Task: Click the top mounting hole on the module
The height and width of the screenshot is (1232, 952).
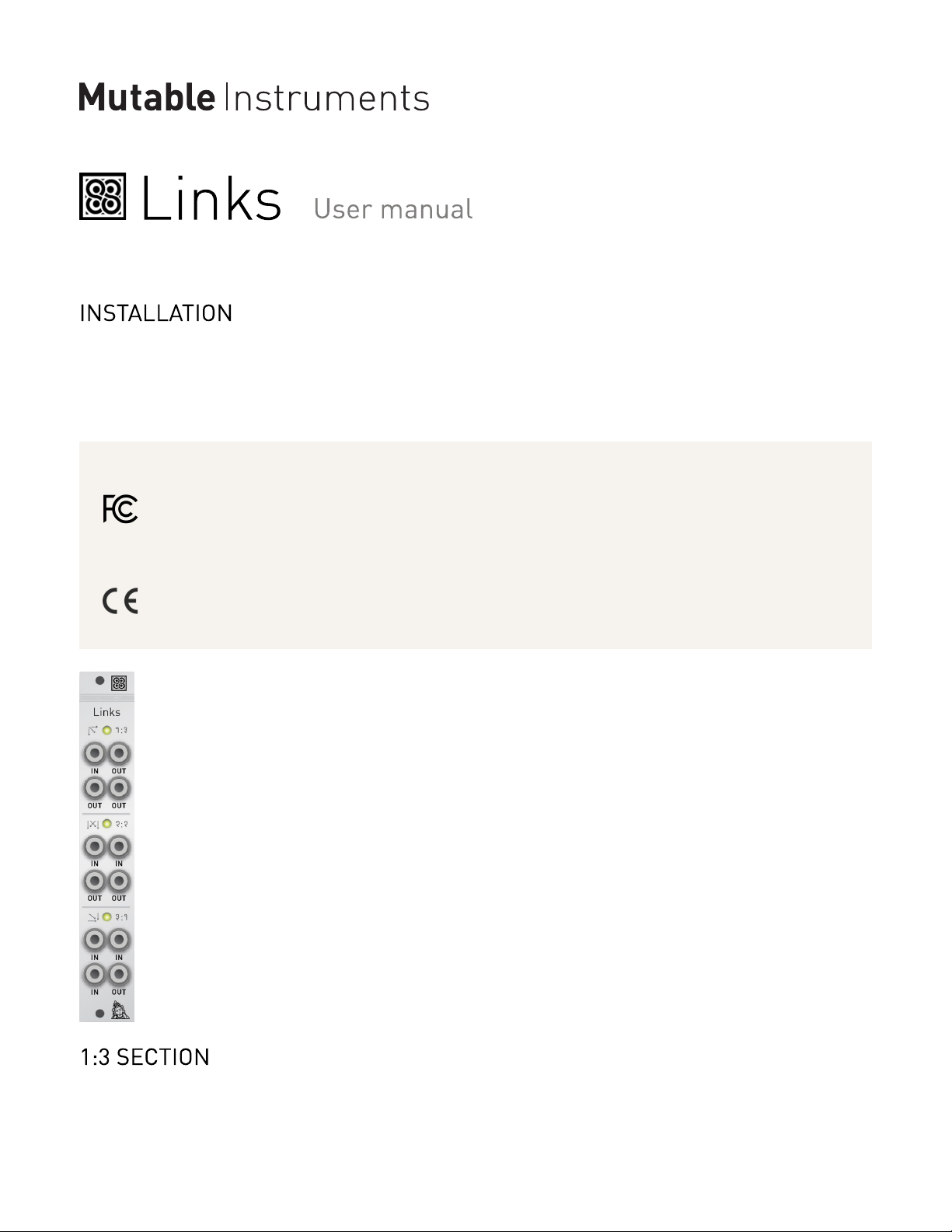Action: tap(99, 681)
